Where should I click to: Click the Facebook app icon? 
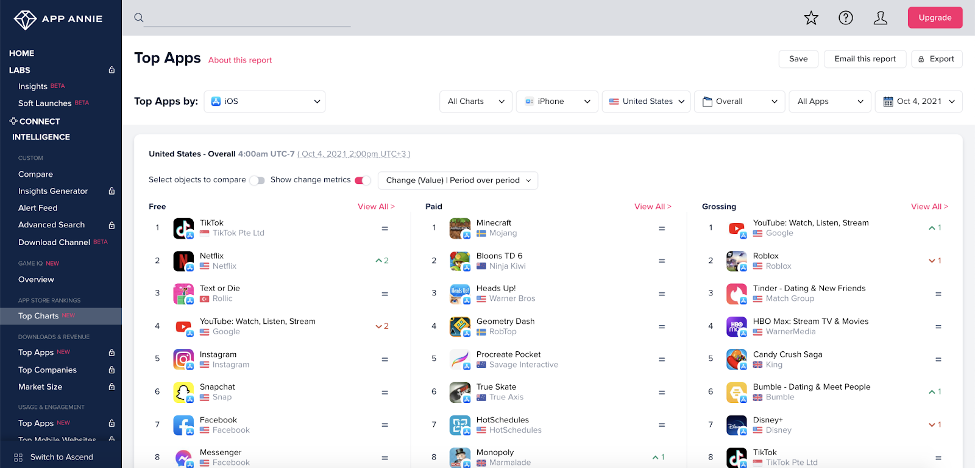pyautogui.click(x=184, y=425)
